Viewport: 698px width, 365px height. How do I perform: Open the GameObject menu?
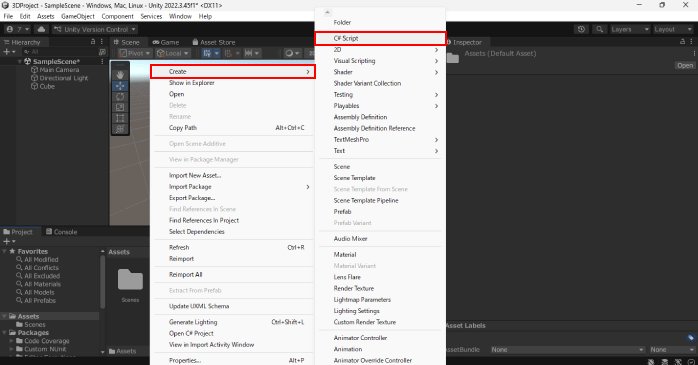pyautogui.click(x=78, y=16)
